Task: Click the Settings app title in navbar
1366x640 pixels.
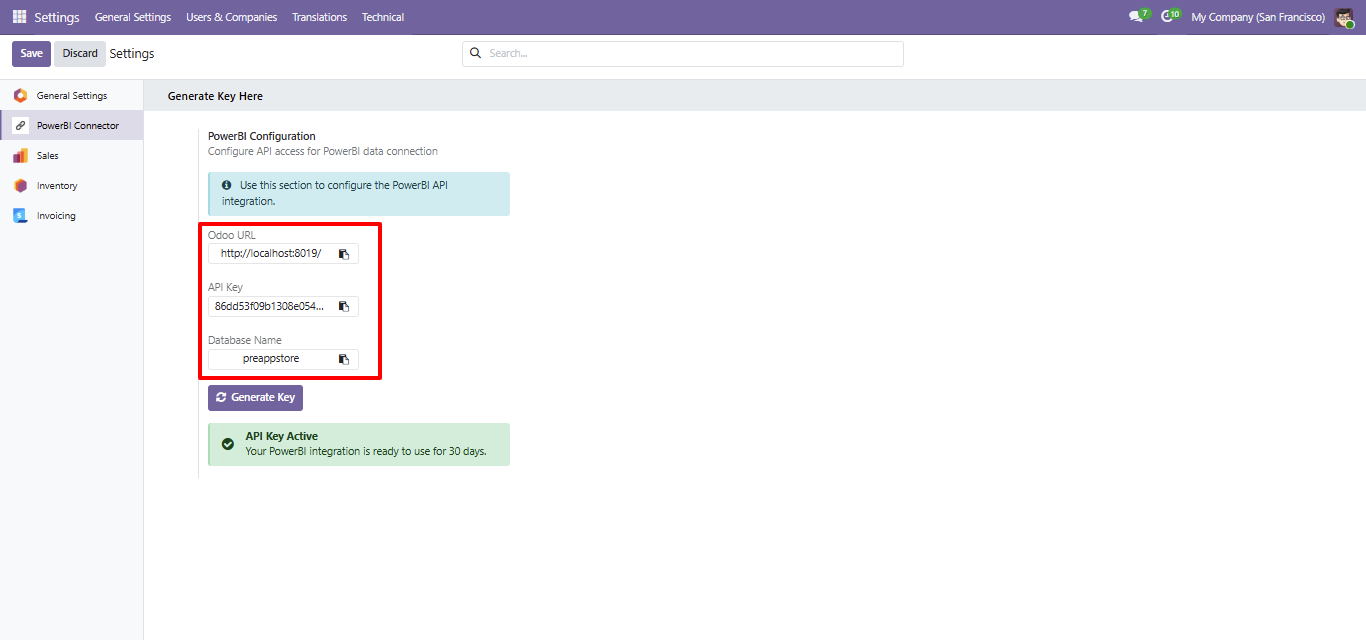Action: [x=57, y=17]
